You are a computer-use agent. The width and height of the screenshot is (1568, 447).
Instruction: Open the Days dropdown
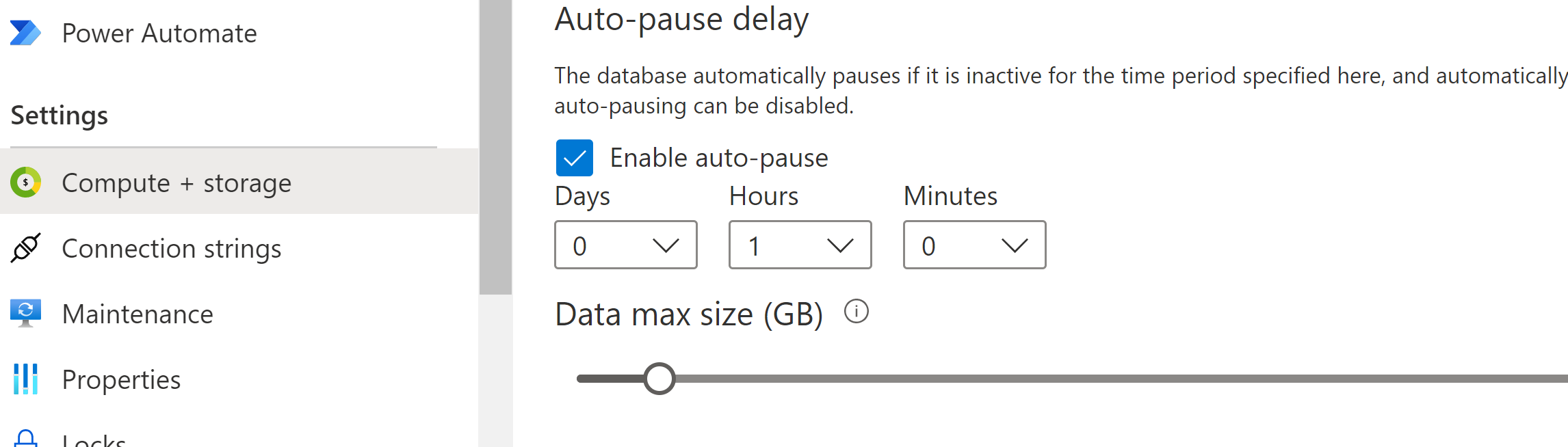pos(626,245)
